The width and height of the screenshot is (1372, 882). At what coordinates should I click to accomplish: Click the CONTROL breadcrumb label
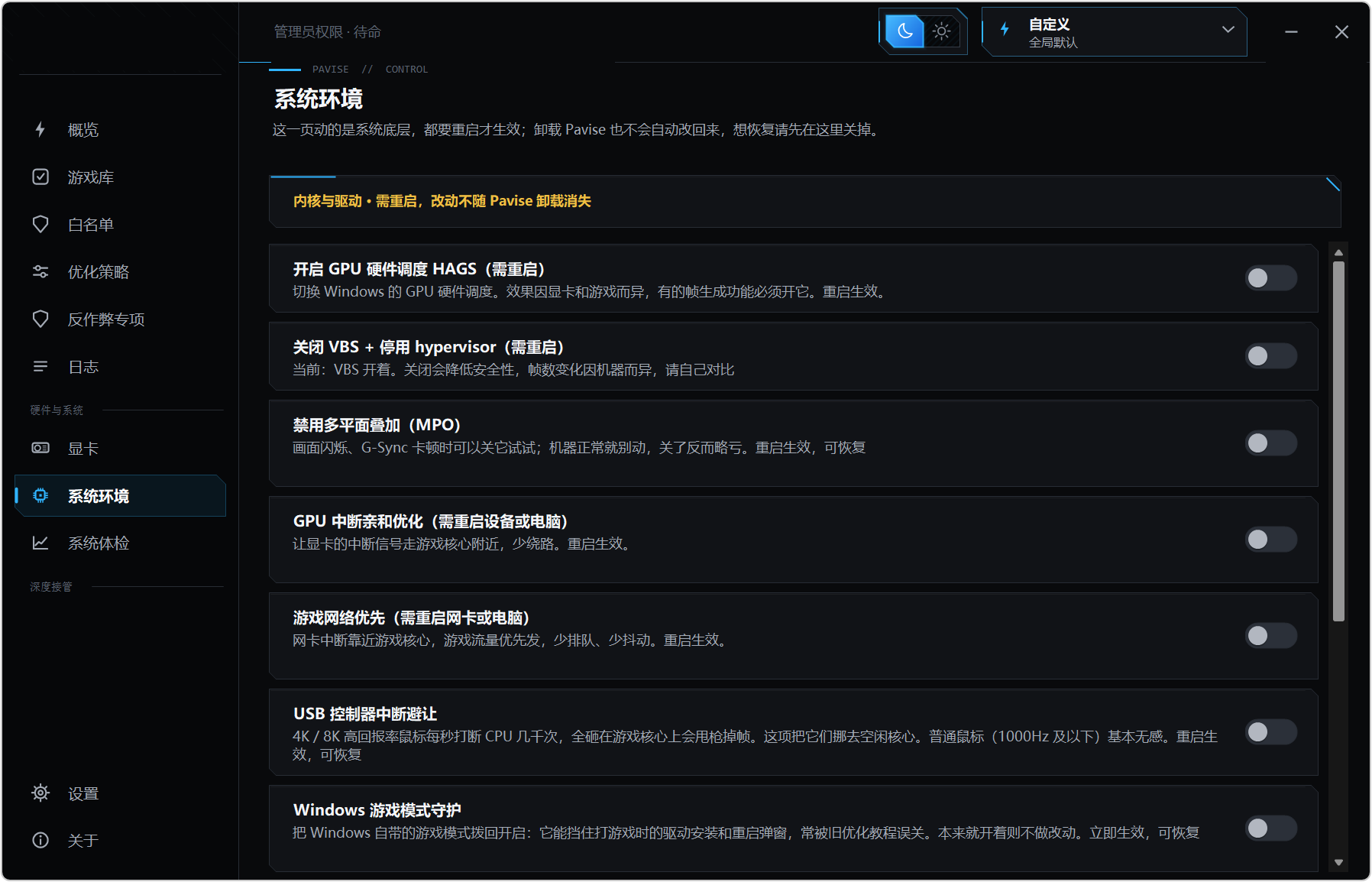[406, 70]
